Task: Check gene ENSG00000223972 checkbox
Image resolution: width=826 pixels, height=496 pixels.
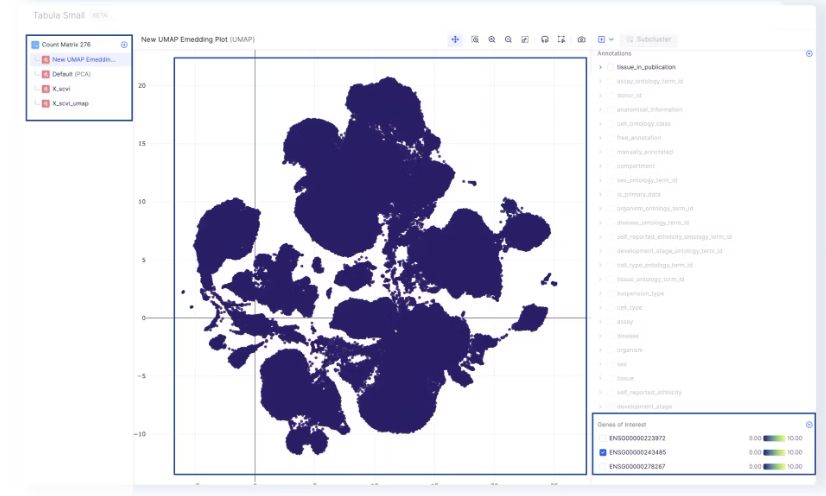Action: tap(603, 439)
